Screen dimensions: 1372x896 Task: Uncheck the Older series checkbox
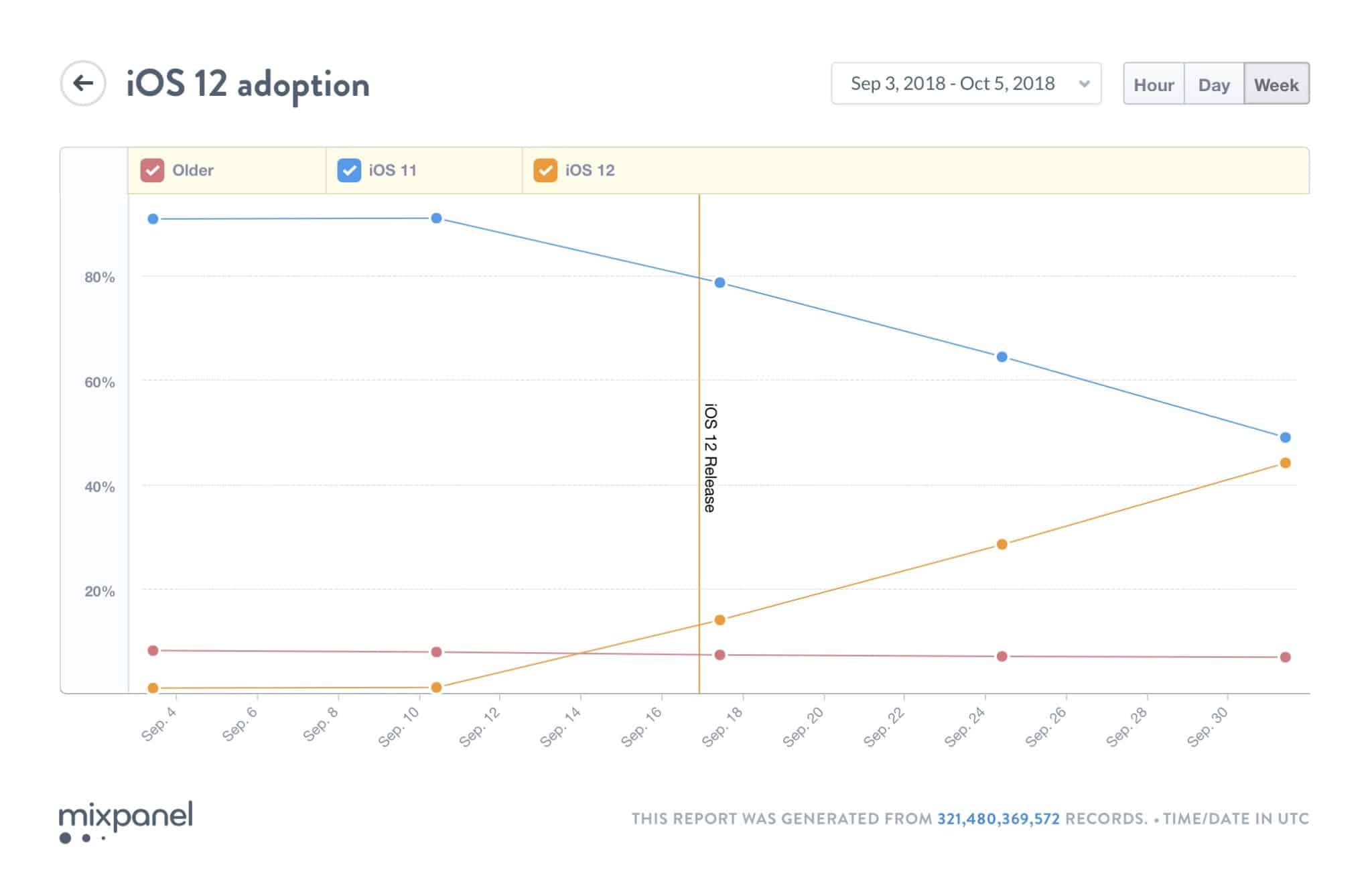152,170
